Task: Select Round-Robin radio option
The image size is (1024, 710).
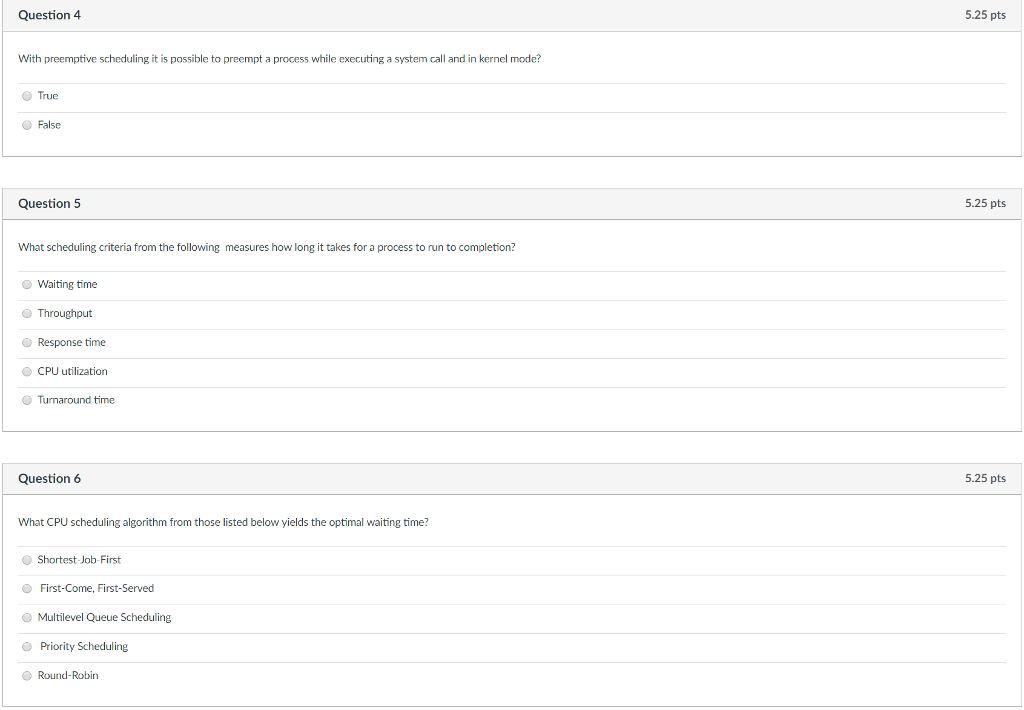Action: (x=27, y=676)
